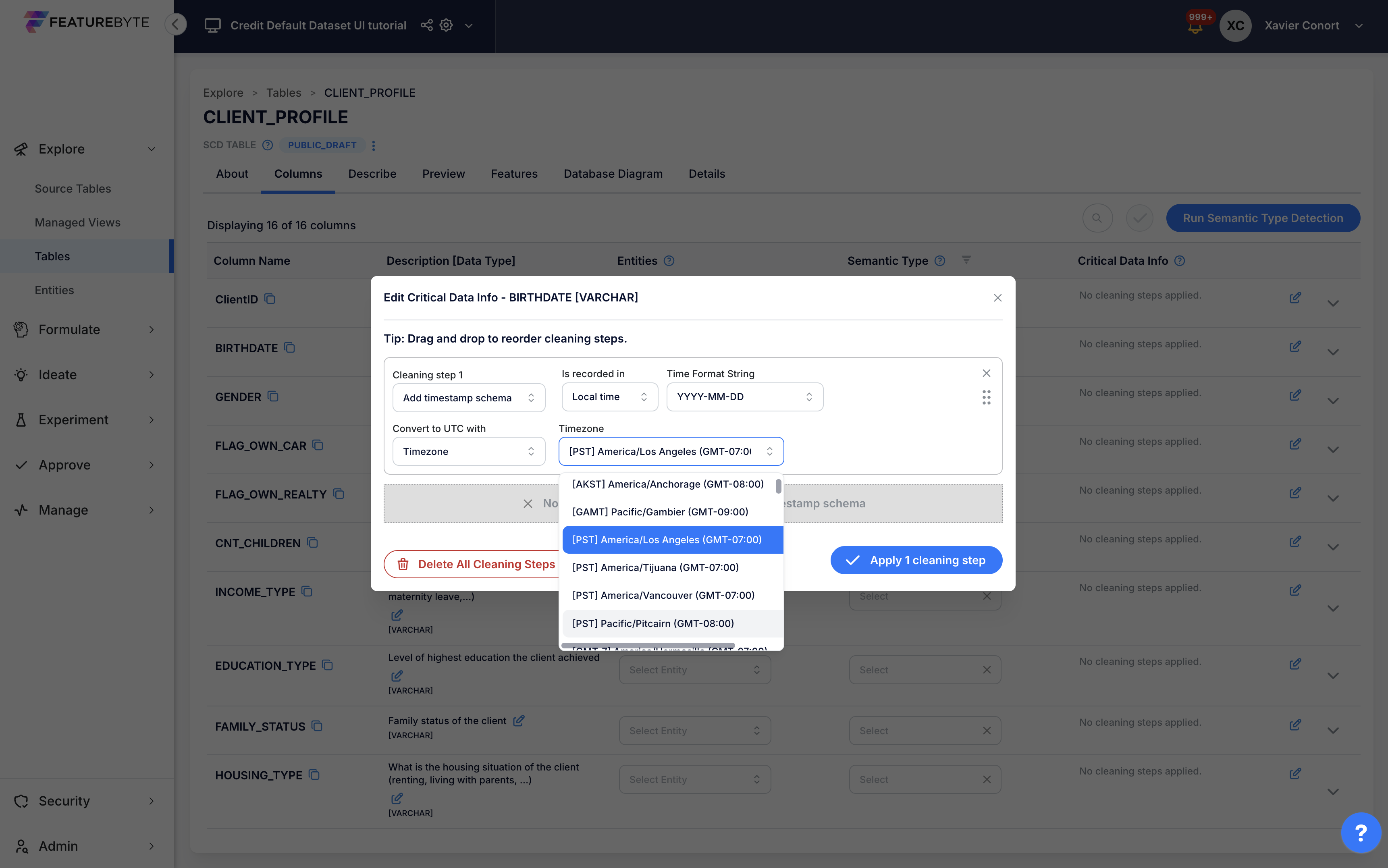Open catalog settings gear icon
Image resolution: width=1388 pixels, height=868 pixels.
[x=446, y=25]
